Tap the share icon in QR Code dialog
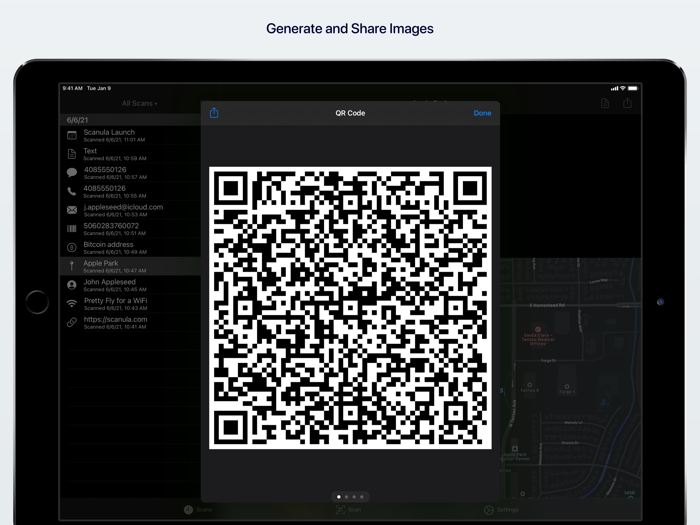Screen dimensions: 700x525 [214, 113]
